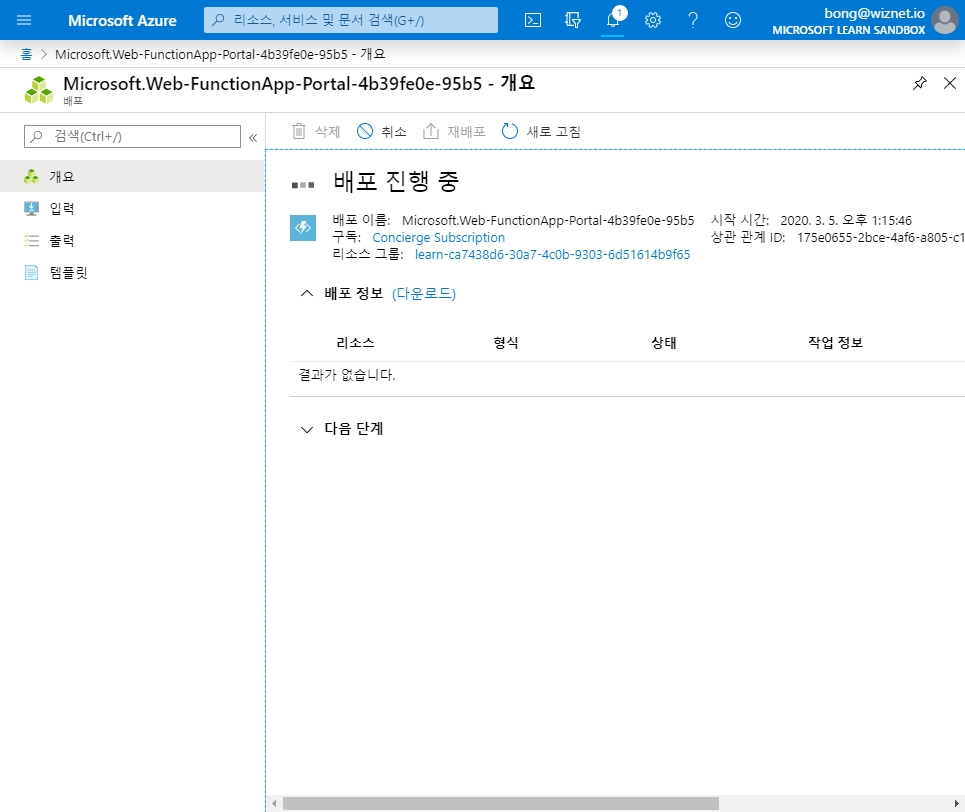Pin this blade to dashboard
The image size is (965, 812).
coord(919,83)
